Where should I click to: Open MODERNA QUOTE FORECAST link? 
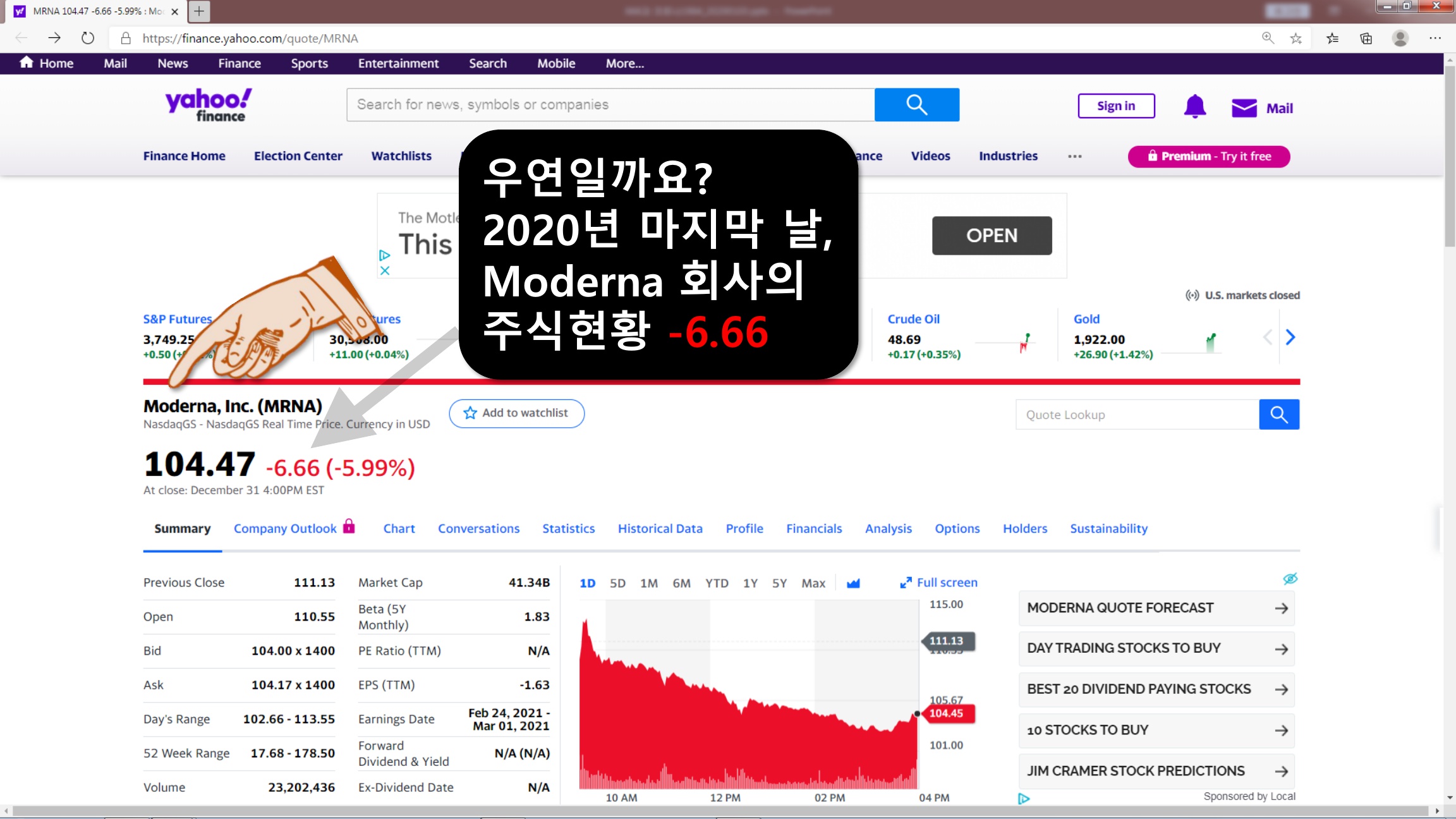tap(1156, 608)
